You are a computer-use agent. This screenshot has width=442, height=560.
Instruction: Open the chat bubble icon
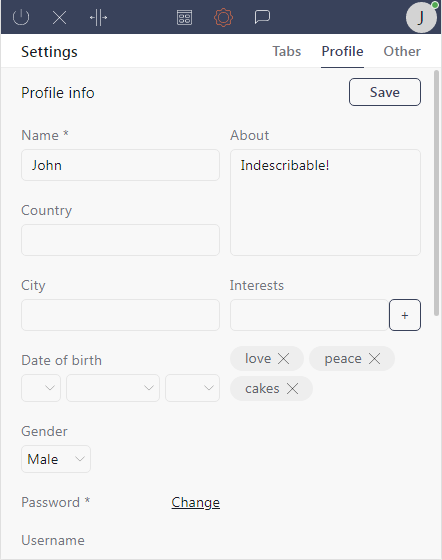click(x=262, y=17)
